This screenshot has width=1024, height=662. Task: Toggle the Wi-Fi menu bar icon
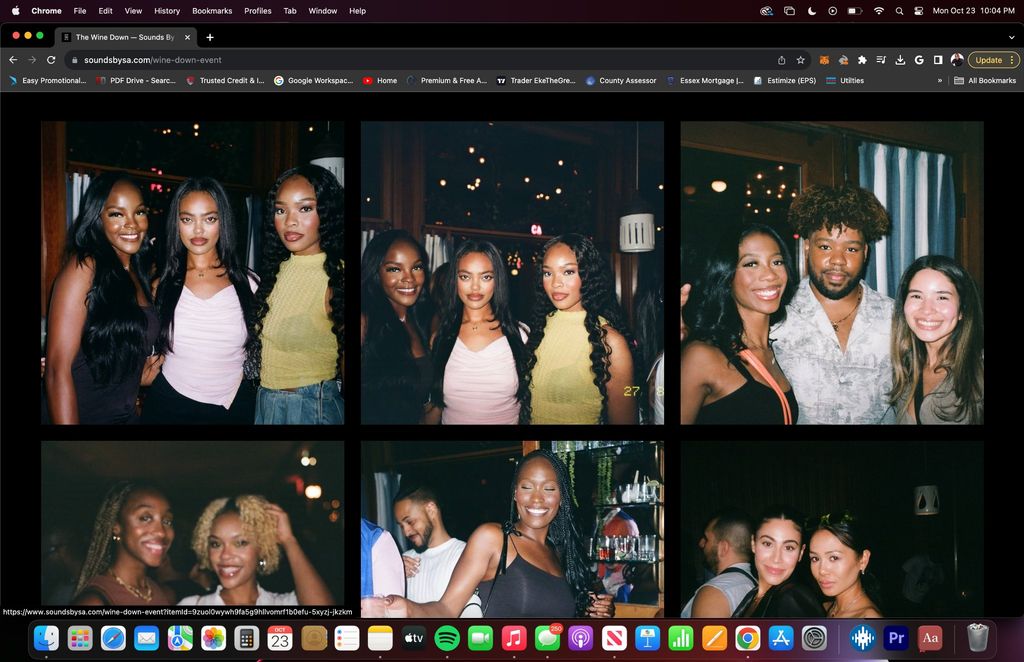point(879,11)
